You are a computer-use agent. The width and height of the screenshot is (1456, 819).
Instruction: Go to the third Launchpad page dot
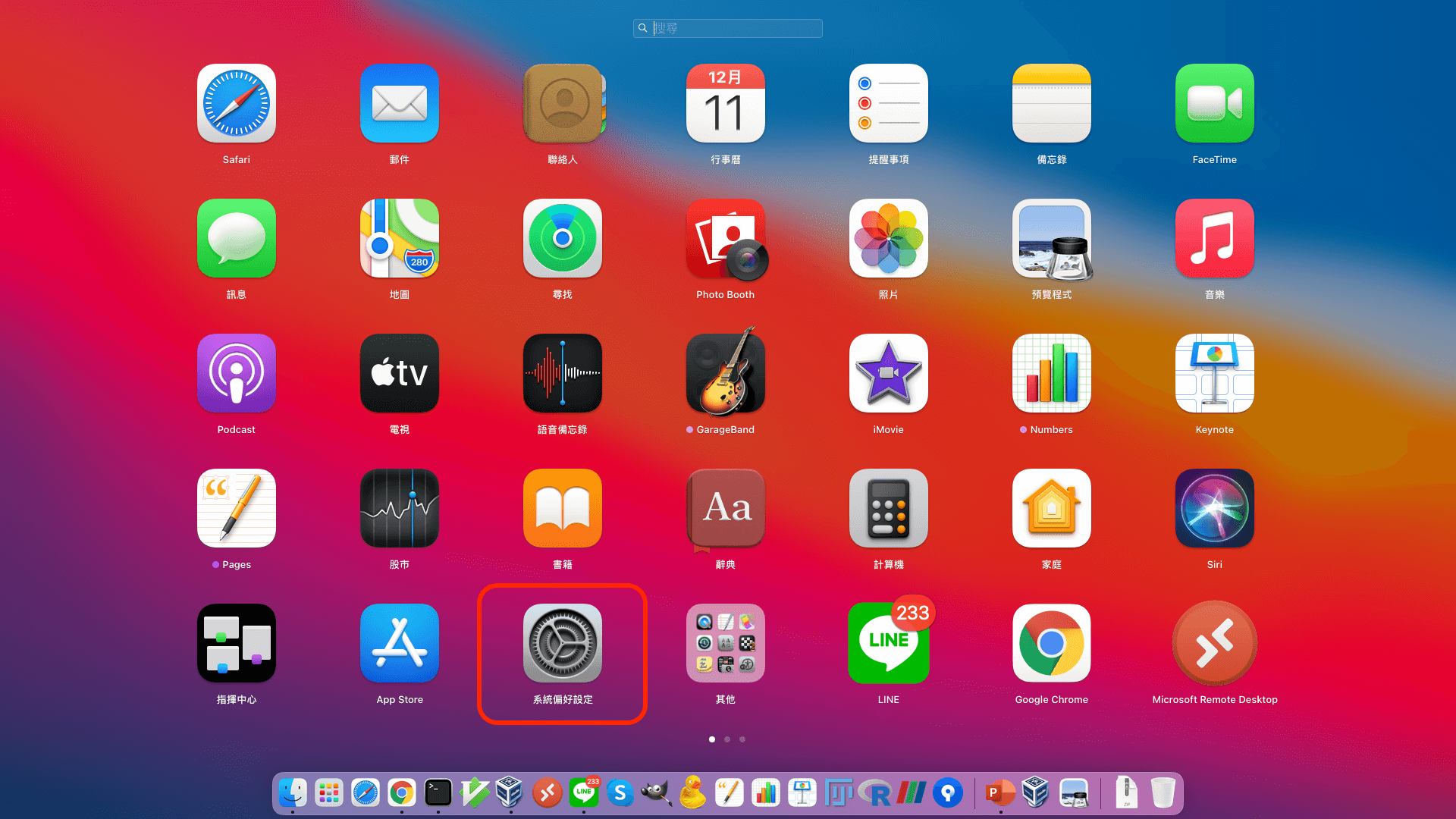coord(742,739)
